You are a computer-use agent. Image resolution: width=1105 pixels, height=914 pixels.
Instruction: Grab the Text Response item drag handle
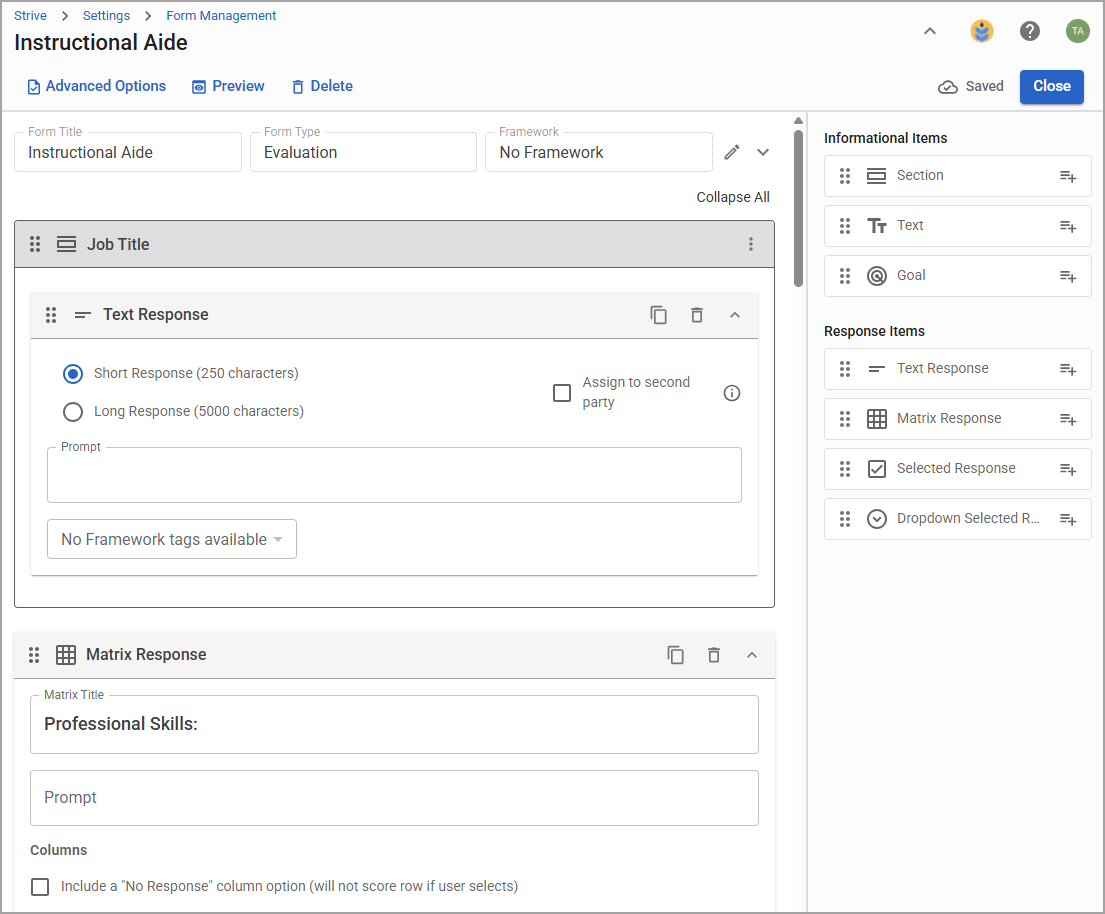pyautogui.click(x=51, y=314)
